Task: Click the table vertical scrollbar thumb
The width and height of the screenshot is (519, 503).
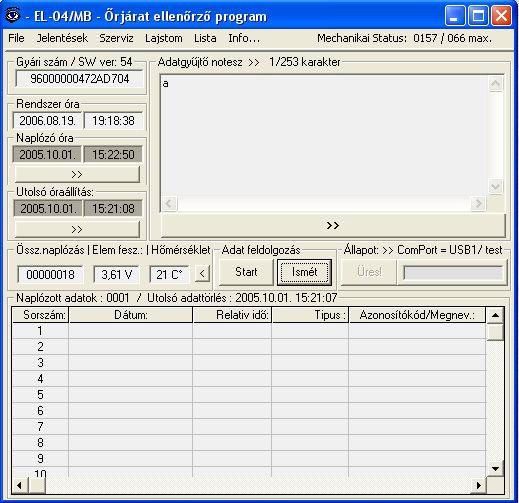Action: click(495, 332)
